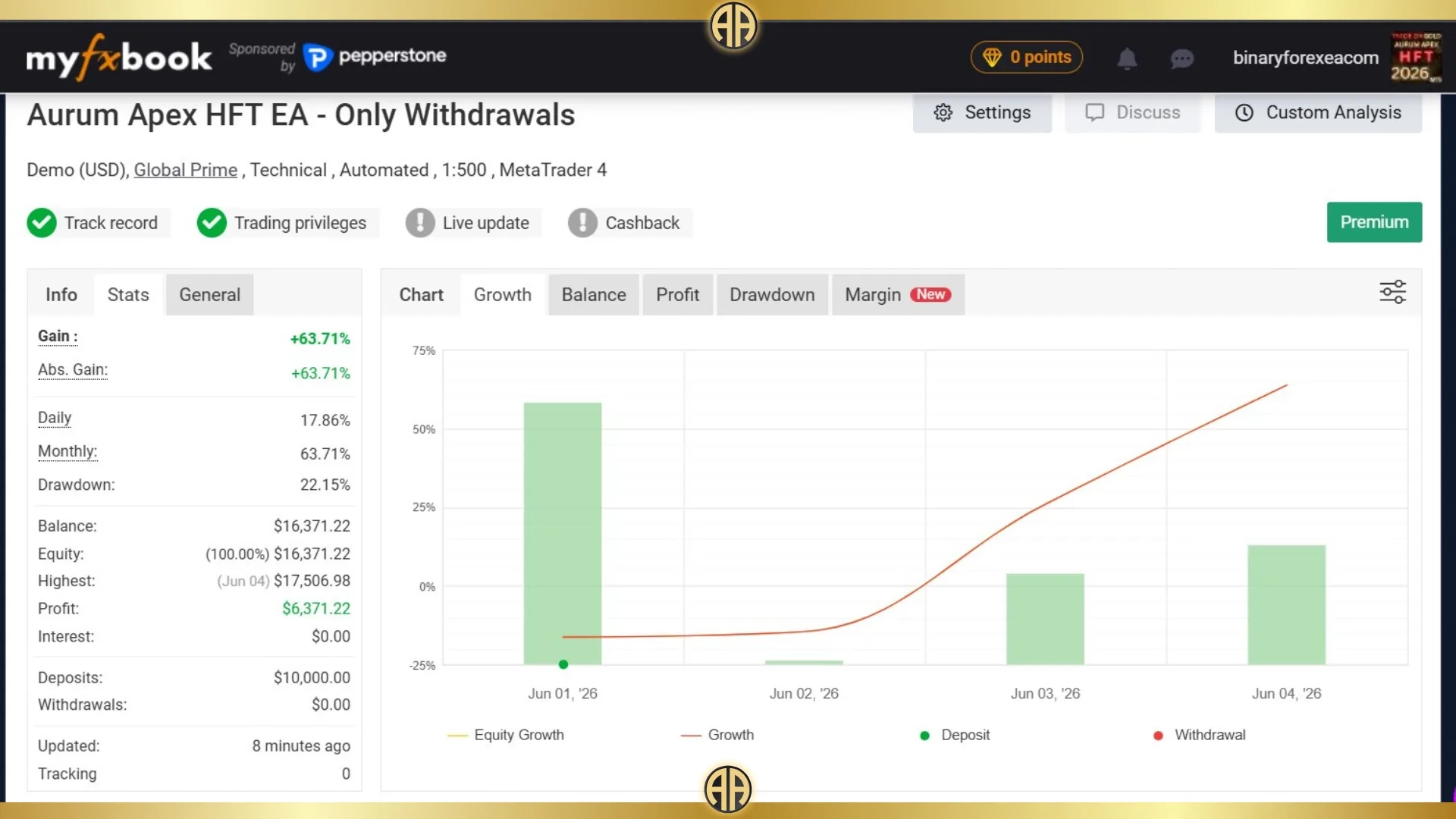Select the Info tab

(61, 295)
